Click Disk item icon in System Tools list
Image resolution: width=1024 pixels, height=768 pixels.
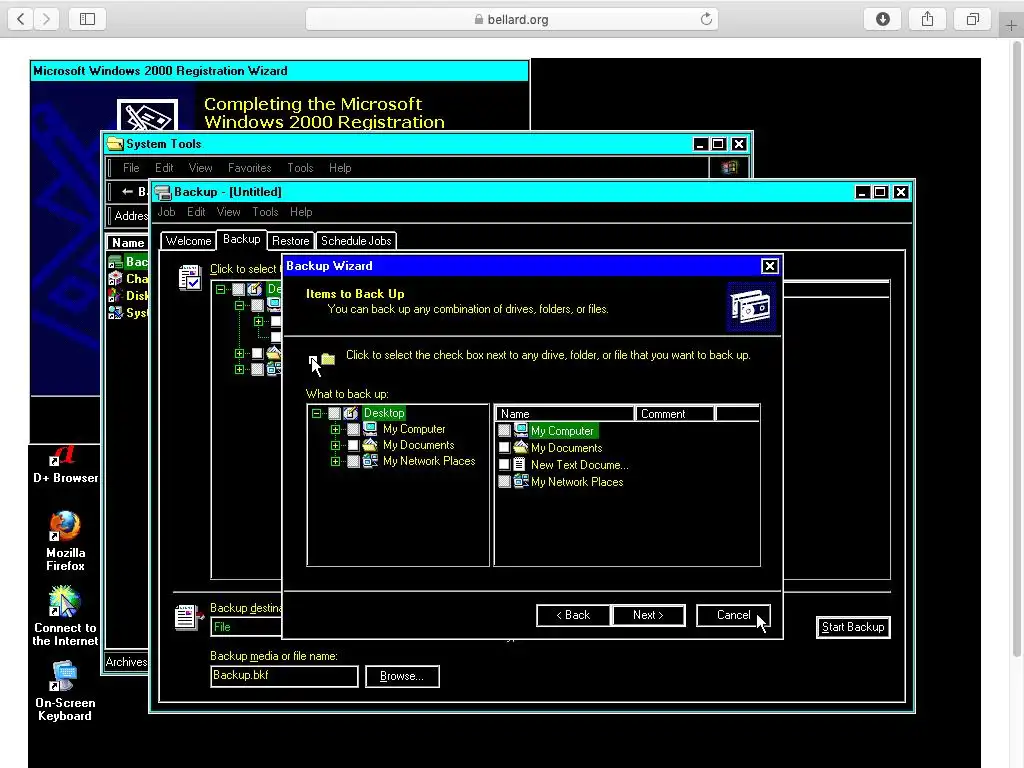[116, 296]
